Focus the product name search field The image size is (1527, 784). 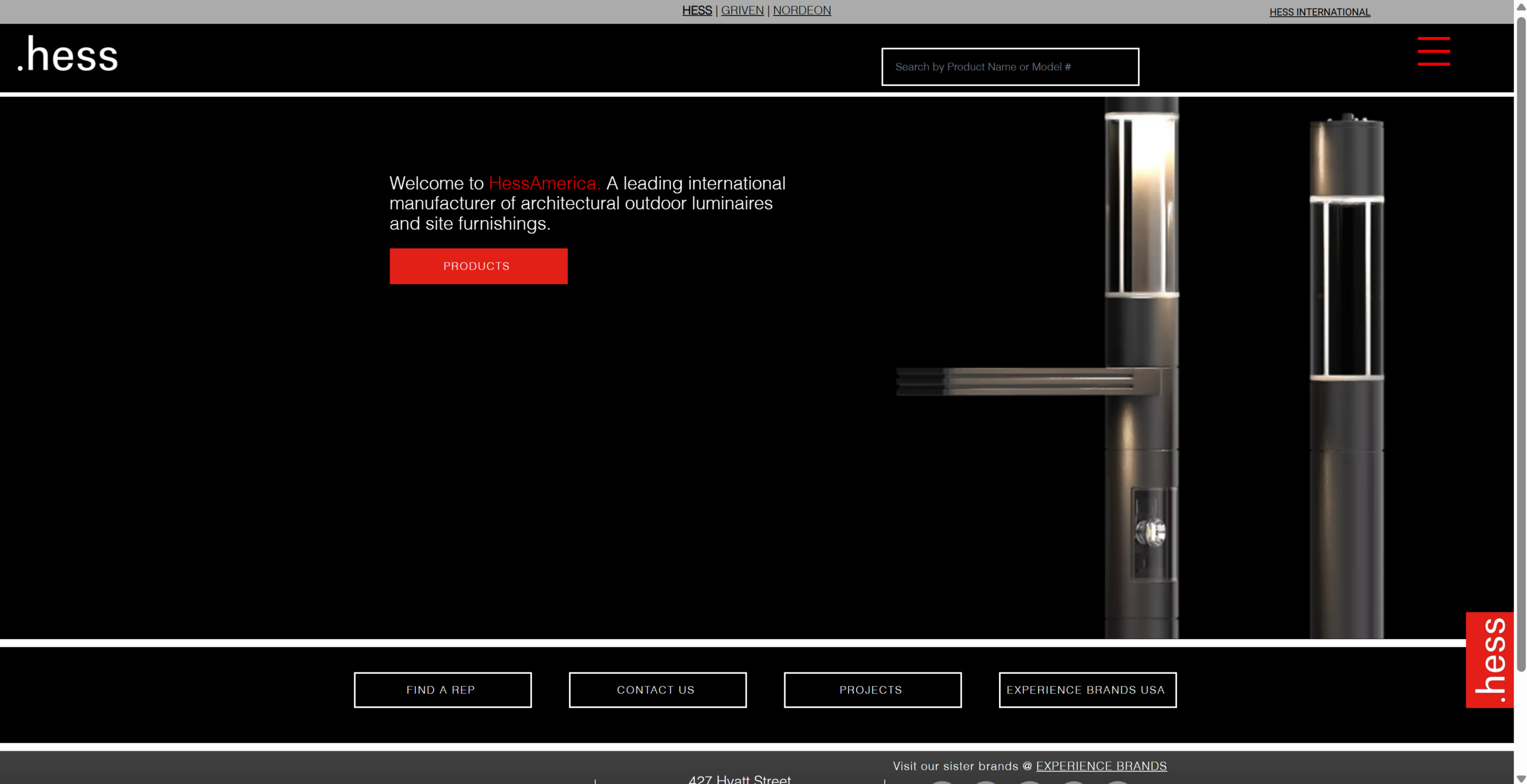1010,67
